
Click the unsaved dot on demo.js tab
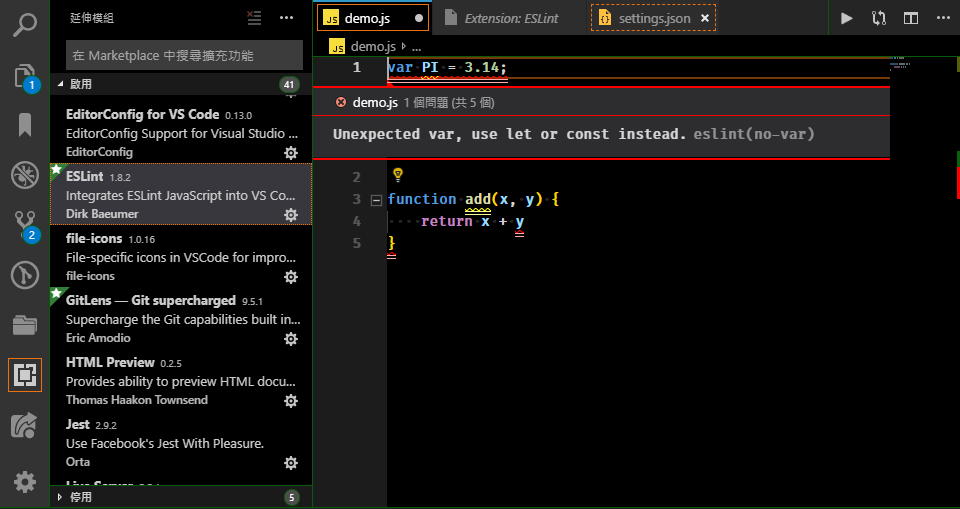coord(419,18)
